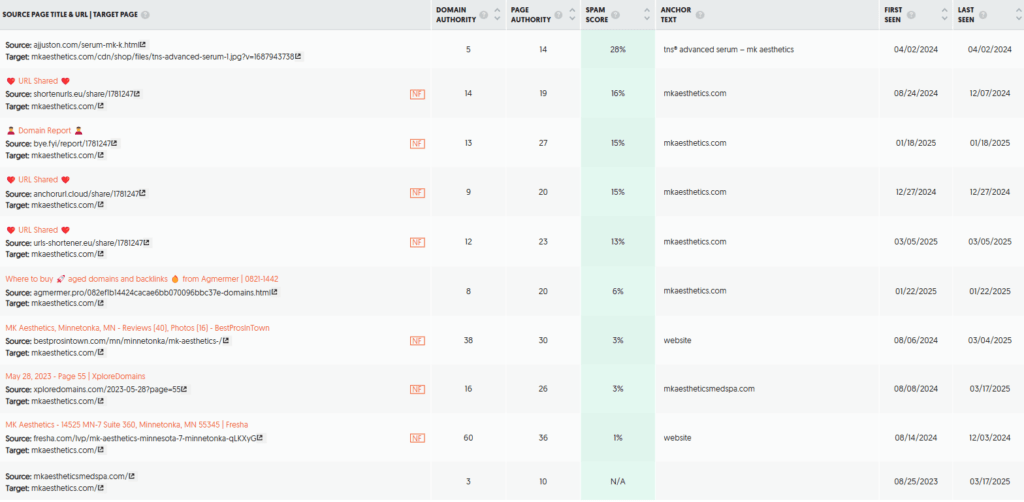Click ajjuston.com/serum-mk-k.html source URL
The image size is (1024, 502).
click(x=87, y=45)
